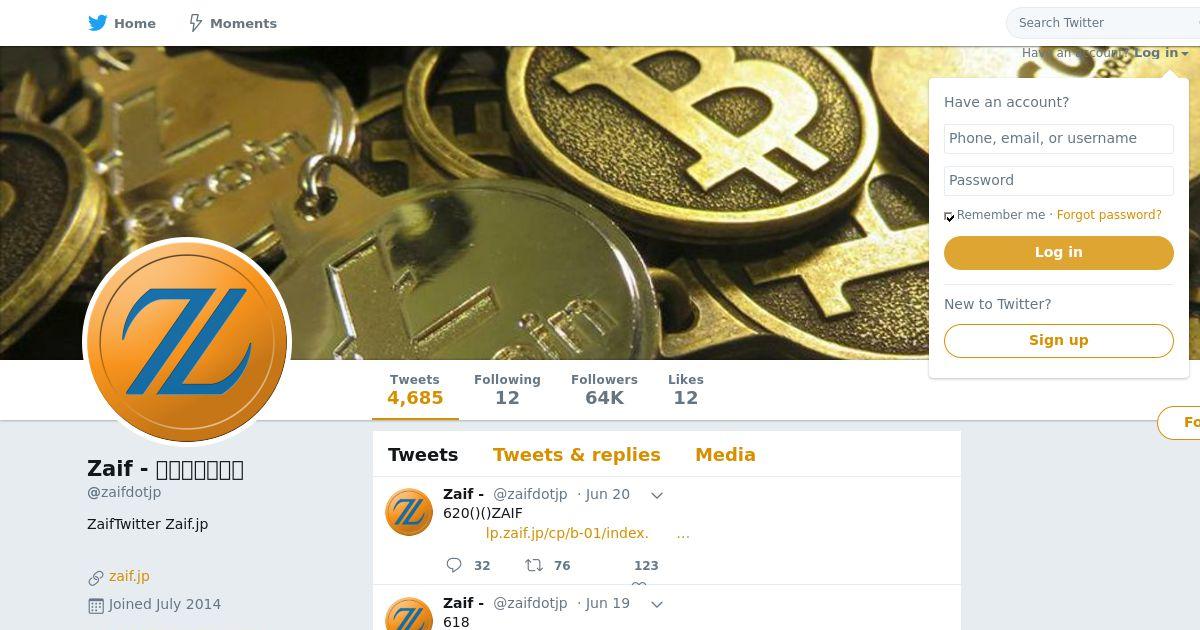Viewport: 1200px width, 630px height.
Task: Click the Zaif avatar beside the Jun 20 tweet
Action: coord(409,512)
